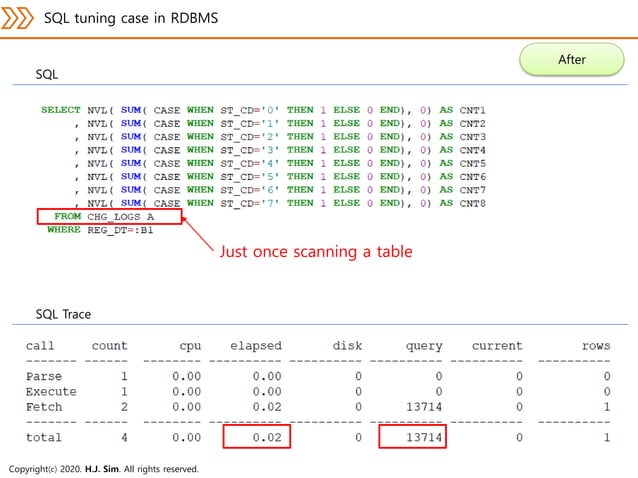Click the 'SQL tuning case in RDBMS' title

coord(131,18)
